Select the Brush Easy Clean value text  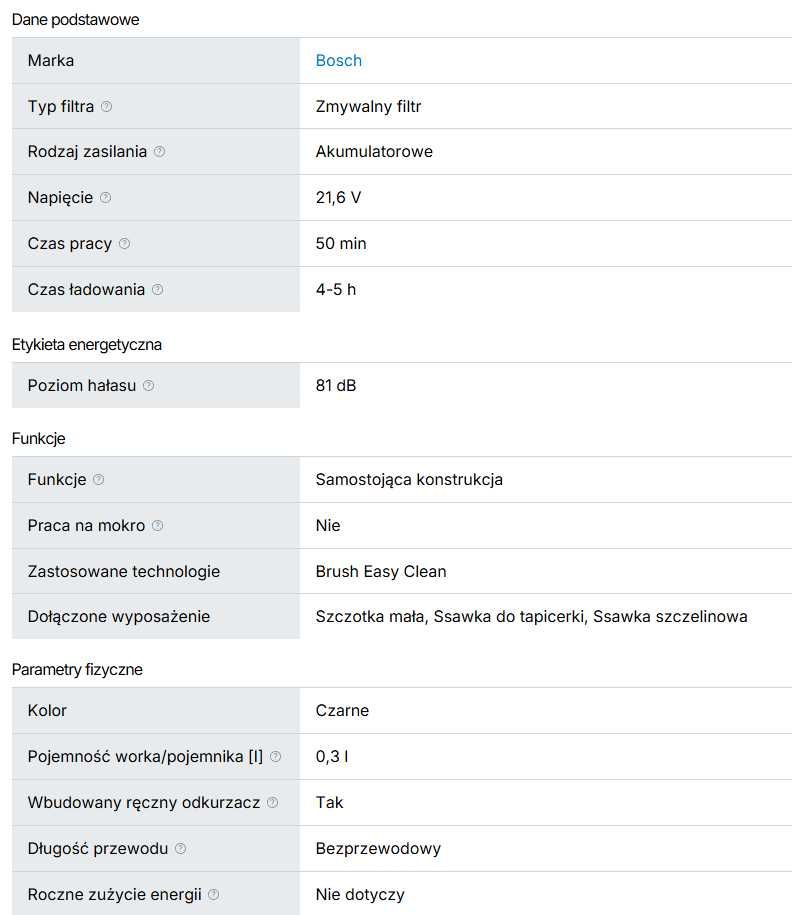381,571
